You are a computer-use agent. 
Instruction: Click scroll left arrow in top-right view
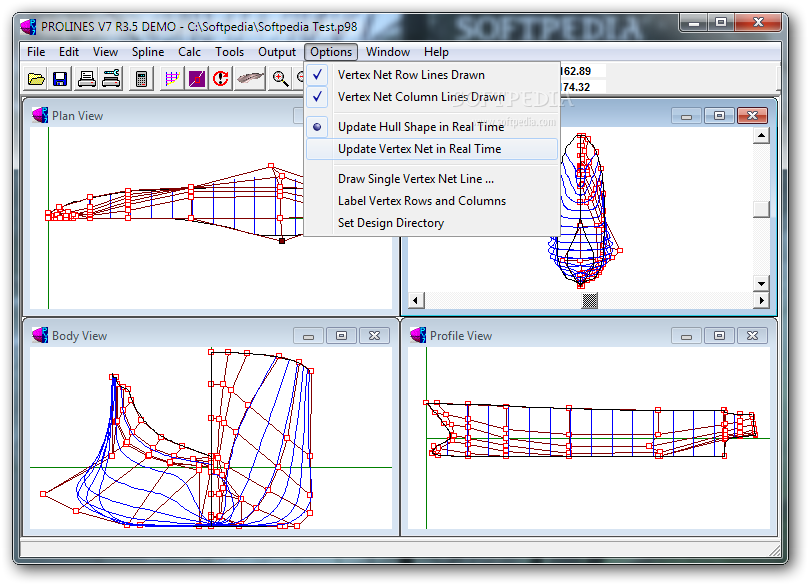(x=416, y=300)
